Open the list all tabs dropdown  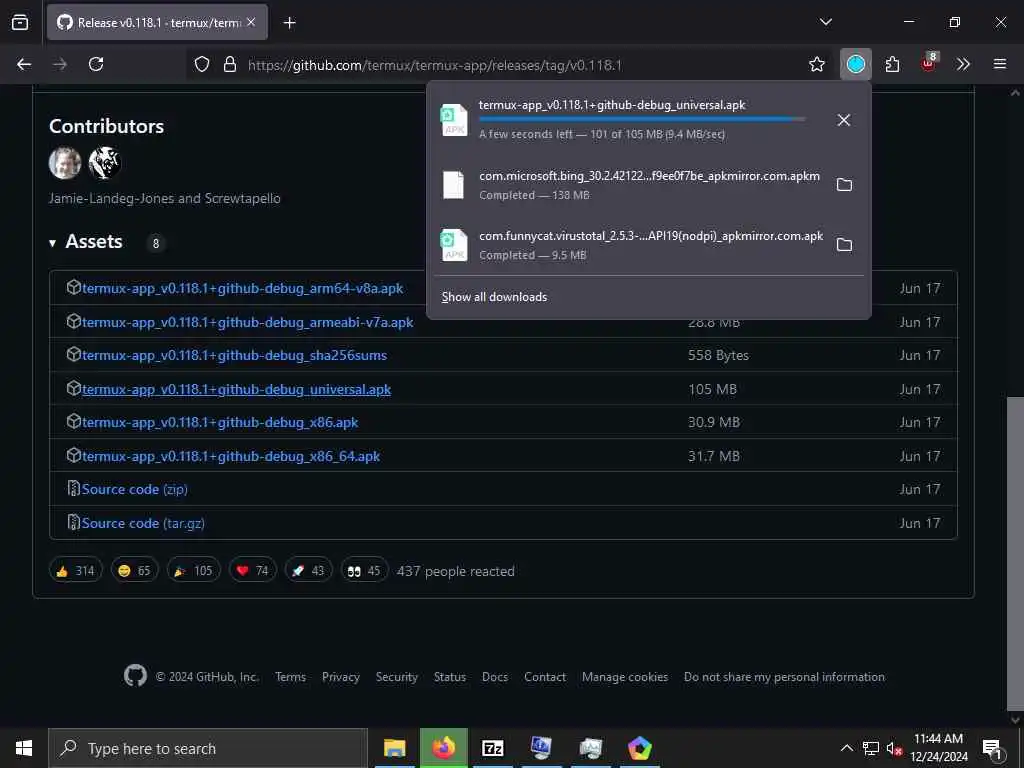click(825, 22)
